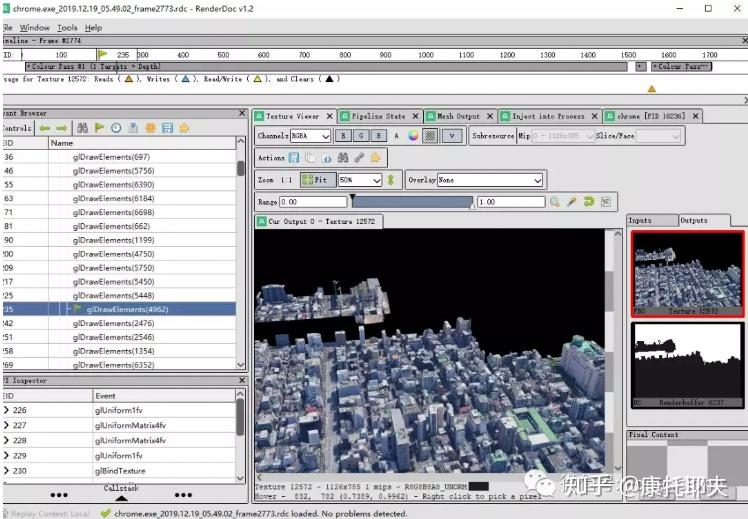Click the wand icon in Range toolbar
This screenshot has height=519, width=748.
pos(571,202)
